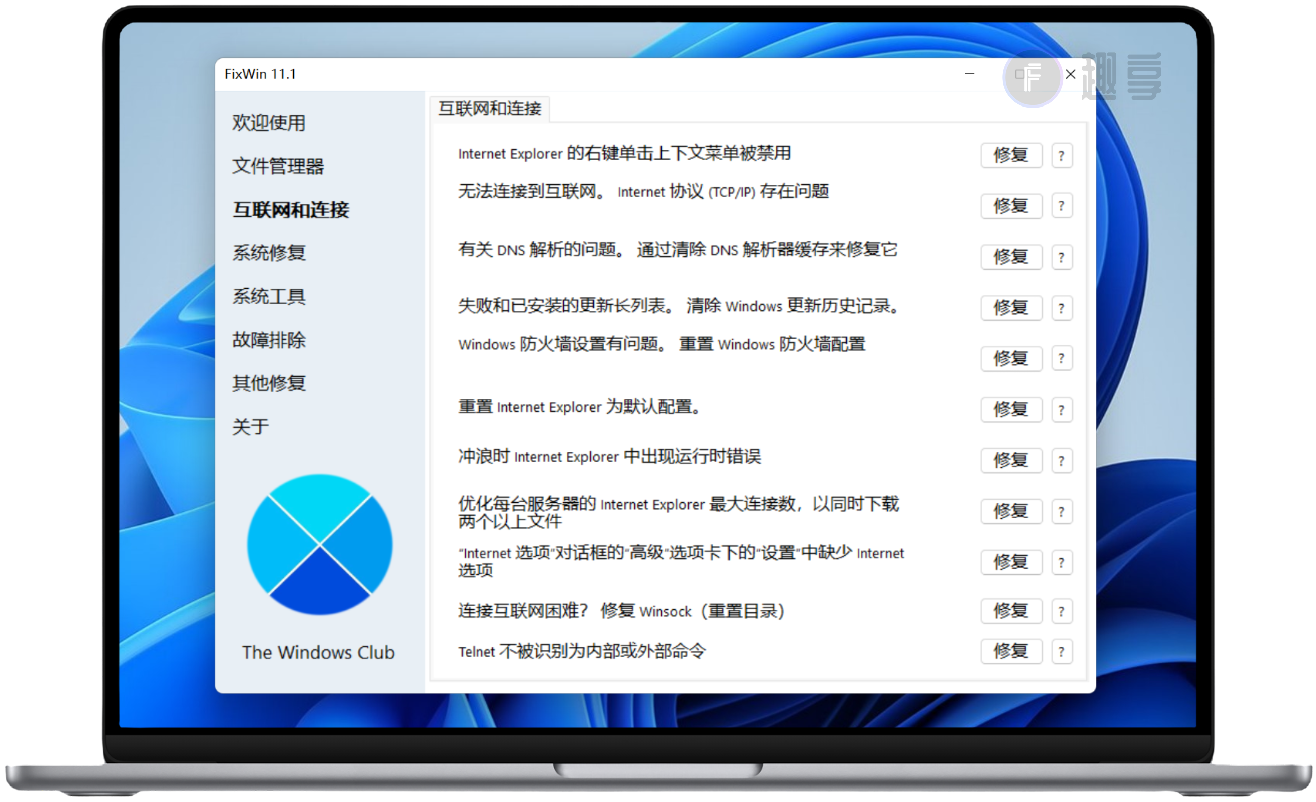This screenshot has height=802, width=1316.
Task: Open 系统修复 in the sidebar
Action: pyautogui.click(x=269, y=253)
